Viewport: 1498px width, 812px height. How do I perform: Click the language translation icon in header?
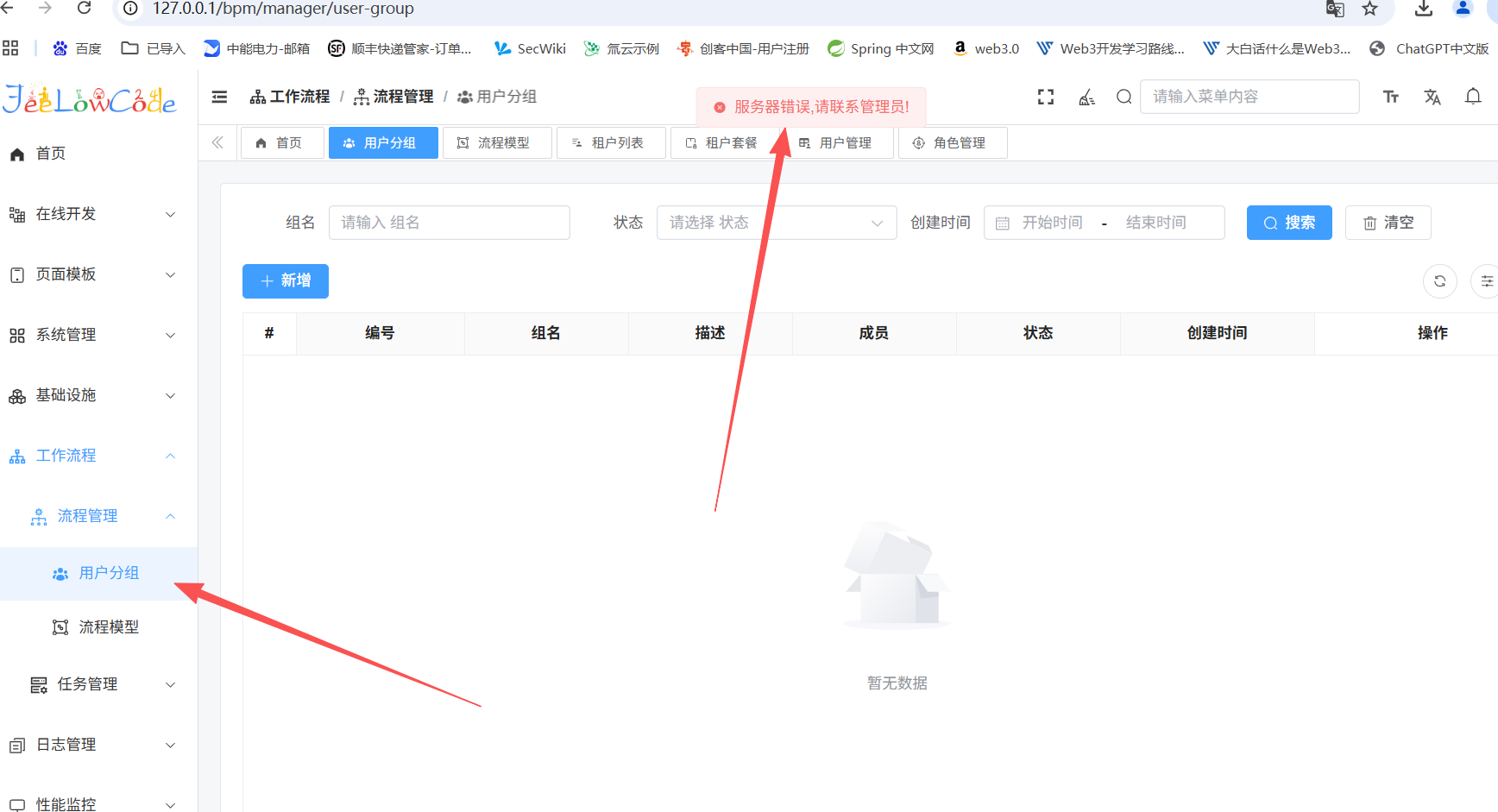pyautogui.click(x=1432, y=97)
